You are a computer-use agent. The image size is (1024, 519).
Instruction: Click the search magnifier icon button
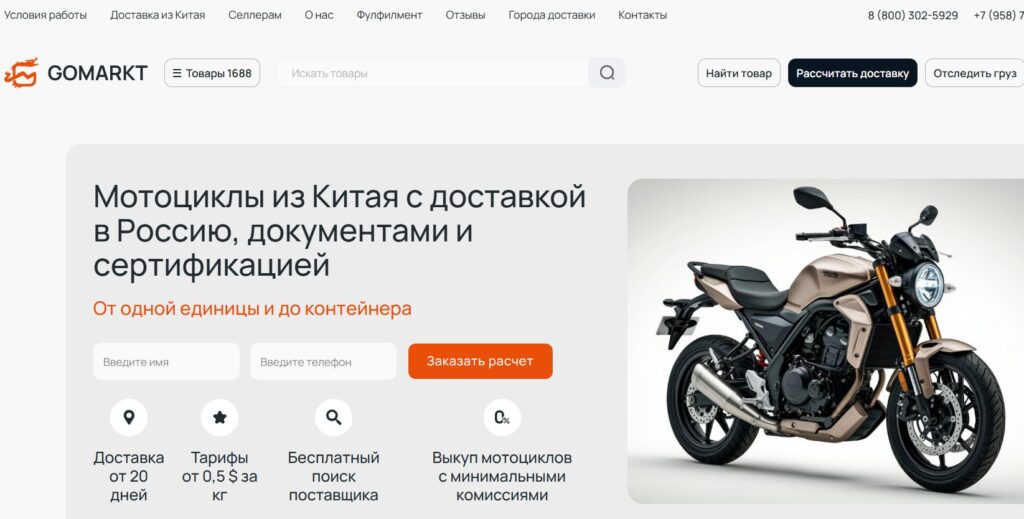pos(607,72)
